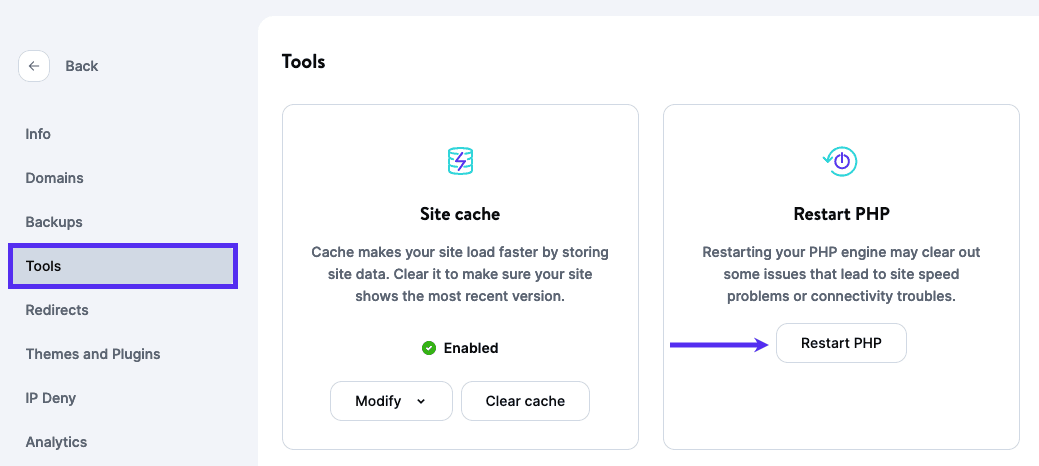
Task: View Analytics from the sidebar
Action: pyautogui.click(x=56, y=442)
